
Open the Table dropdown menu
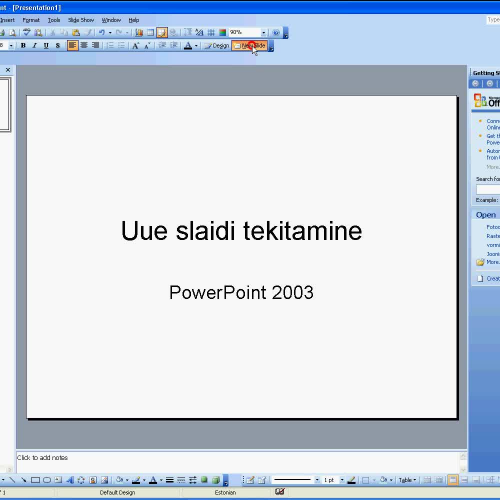[407, 480]
